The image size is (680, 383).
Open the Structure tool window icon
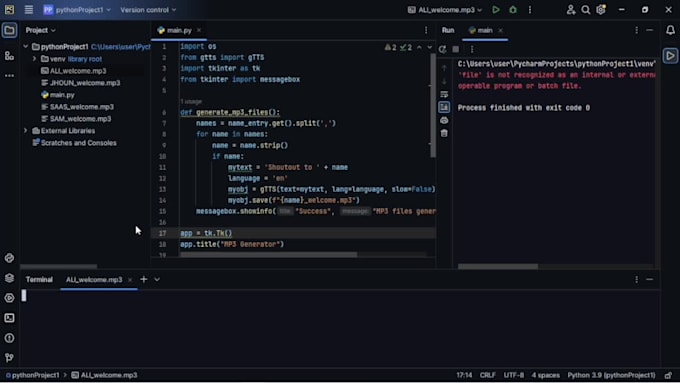pyautogui.click(x=9, y=56)
